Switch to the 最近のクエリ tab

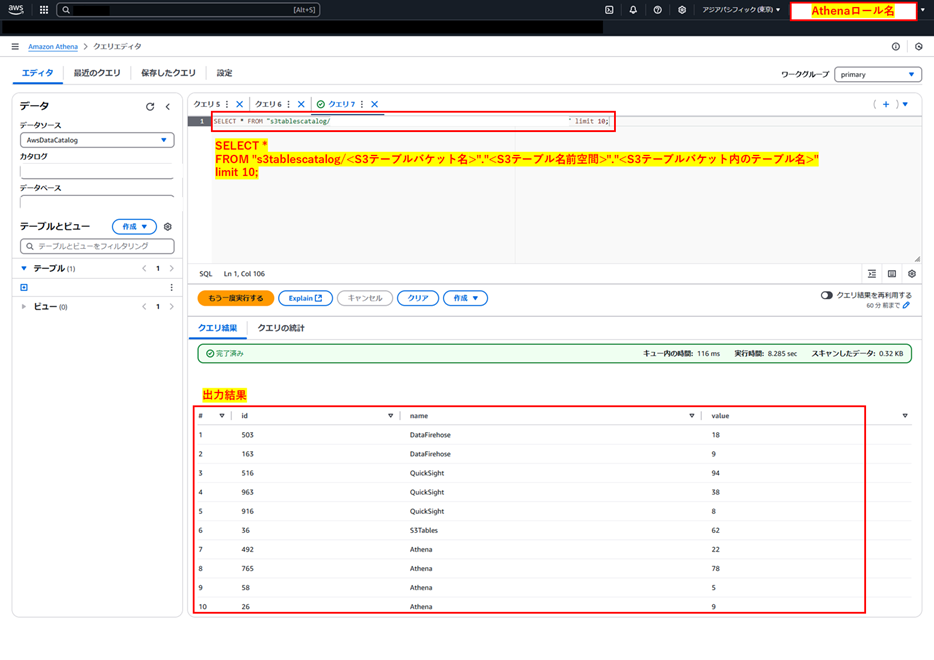(x=95, y=72)
